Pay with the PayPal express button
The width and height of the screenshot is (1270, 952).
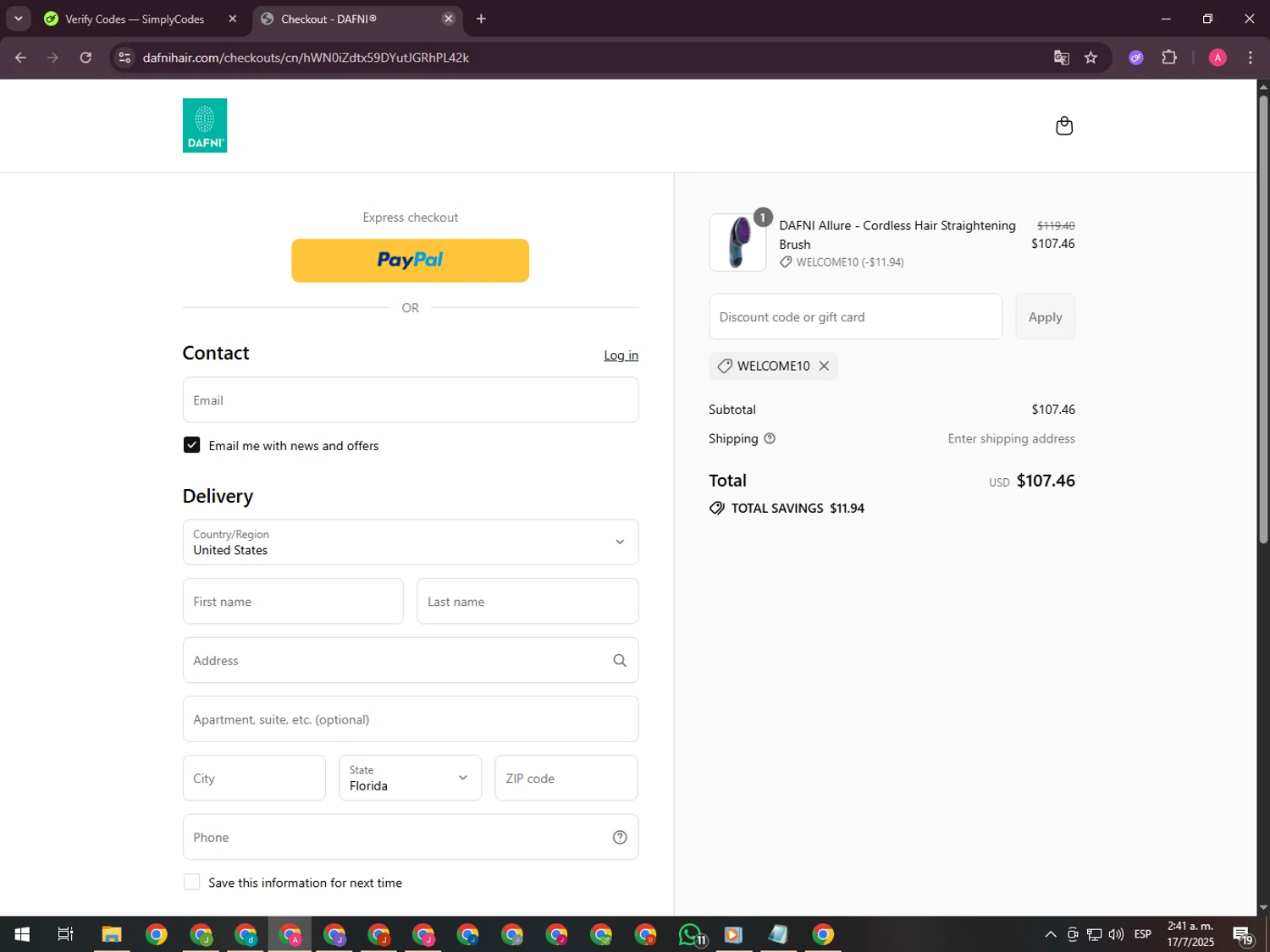pyautogui.click(x=411, y=261)
